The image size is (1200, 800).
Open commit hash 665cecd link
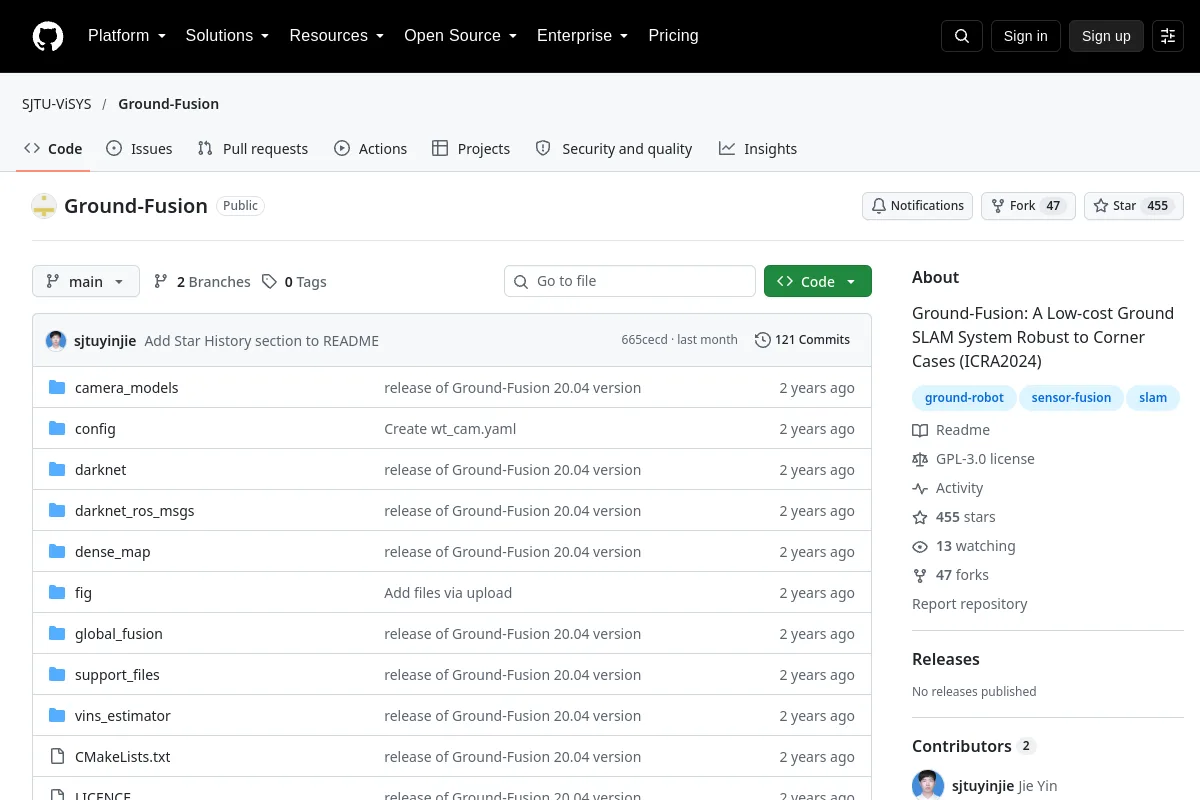pyautogui.click(x=644, y=340)
